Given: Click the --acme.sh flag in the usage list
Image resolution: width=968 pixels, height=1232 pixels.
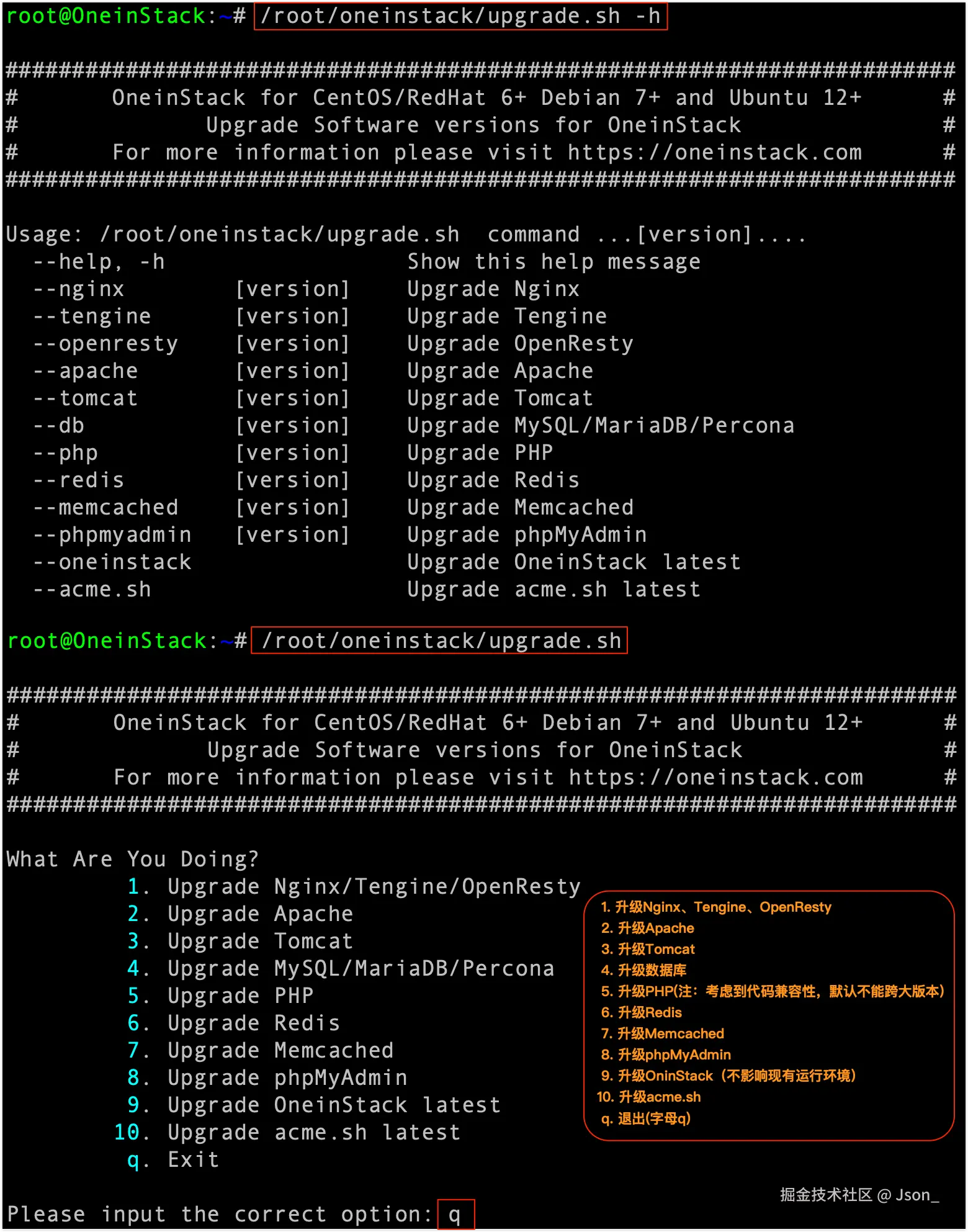Looking at the screenshot, I should click(x=92, y=590).
